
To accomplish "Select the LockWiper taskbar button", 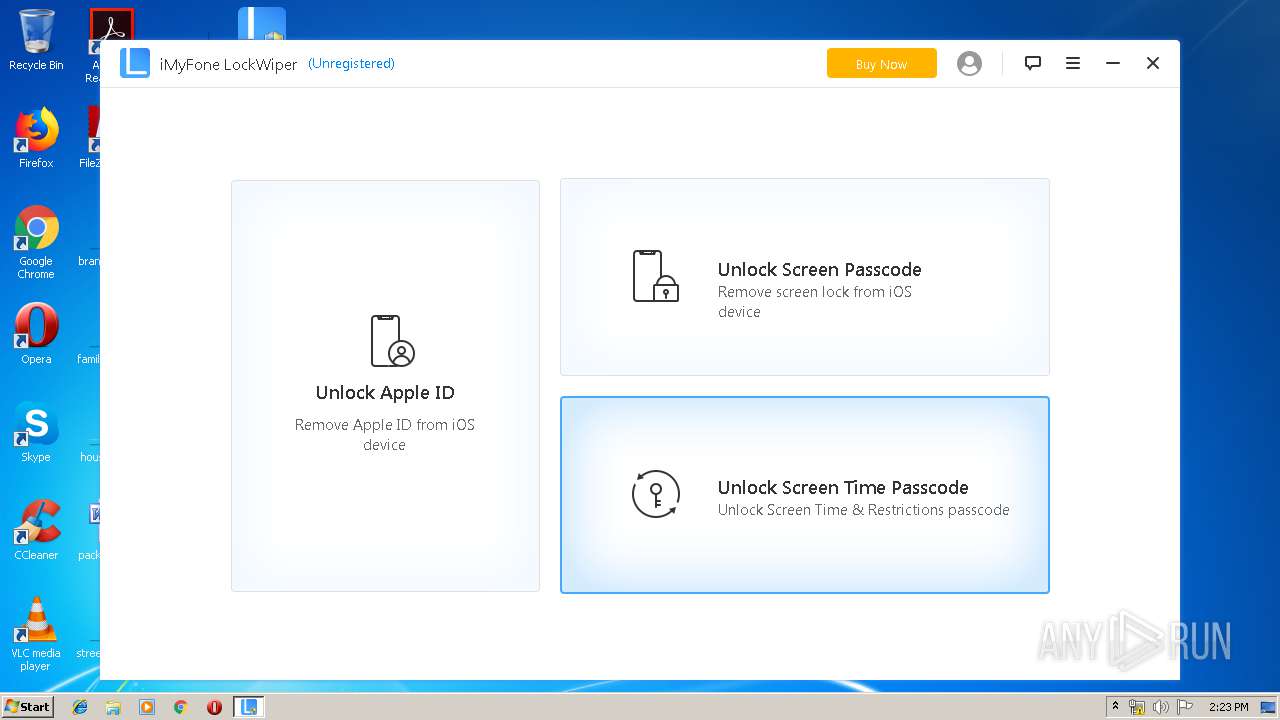I will coord(248,707).
